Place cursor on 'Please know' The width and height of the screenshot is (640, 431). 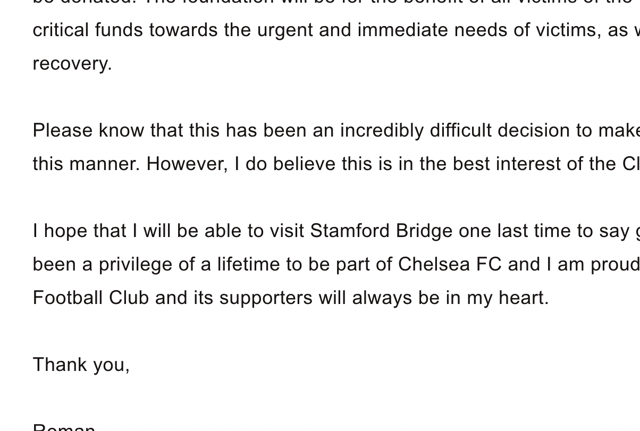point(88,131)
